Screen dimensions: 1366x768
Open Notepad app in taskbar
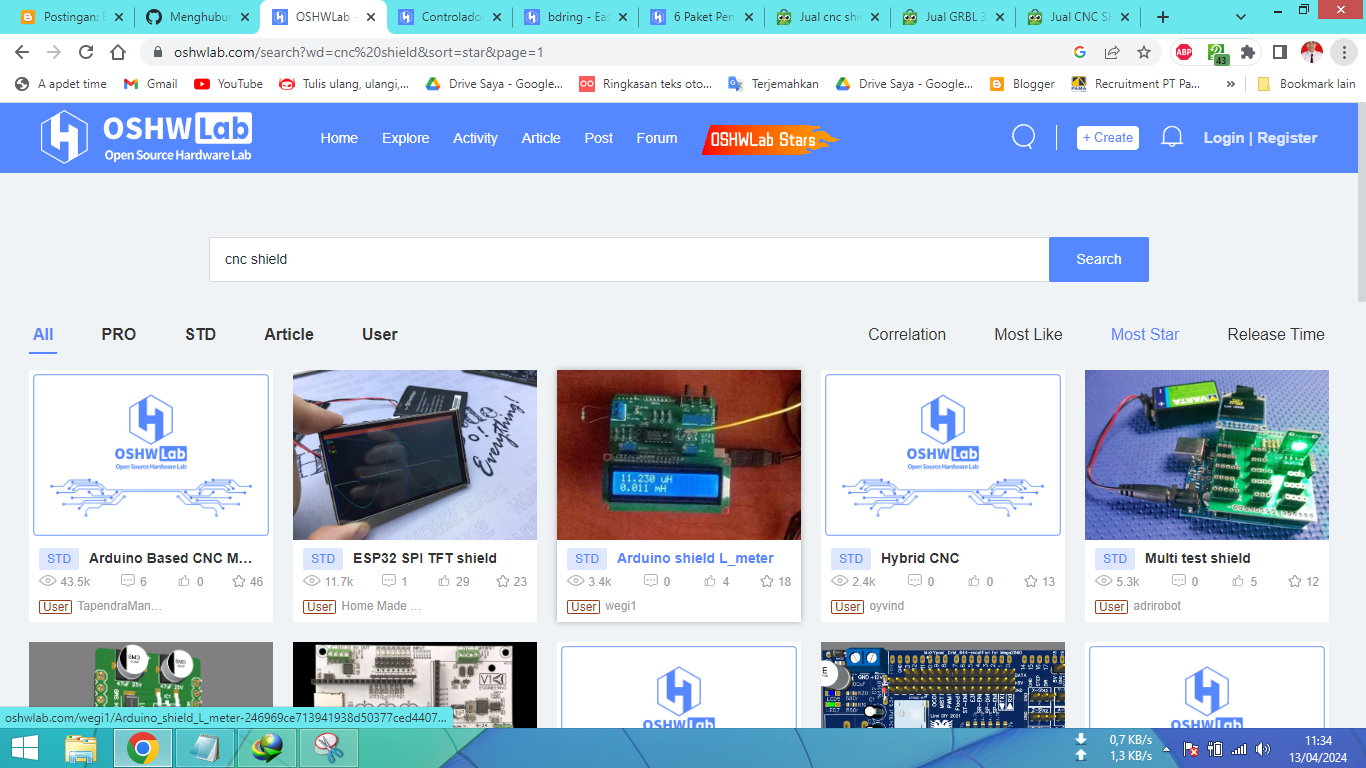205,748
